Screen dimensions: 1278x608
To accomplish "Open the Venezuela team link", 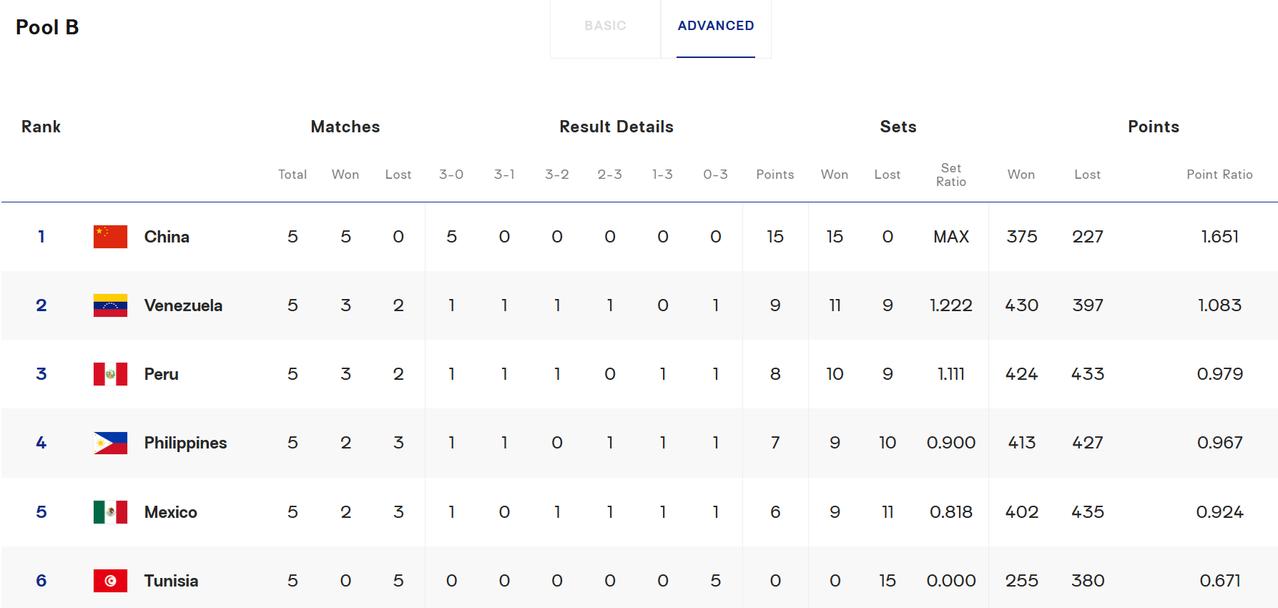I will click(x=183, y=306).
